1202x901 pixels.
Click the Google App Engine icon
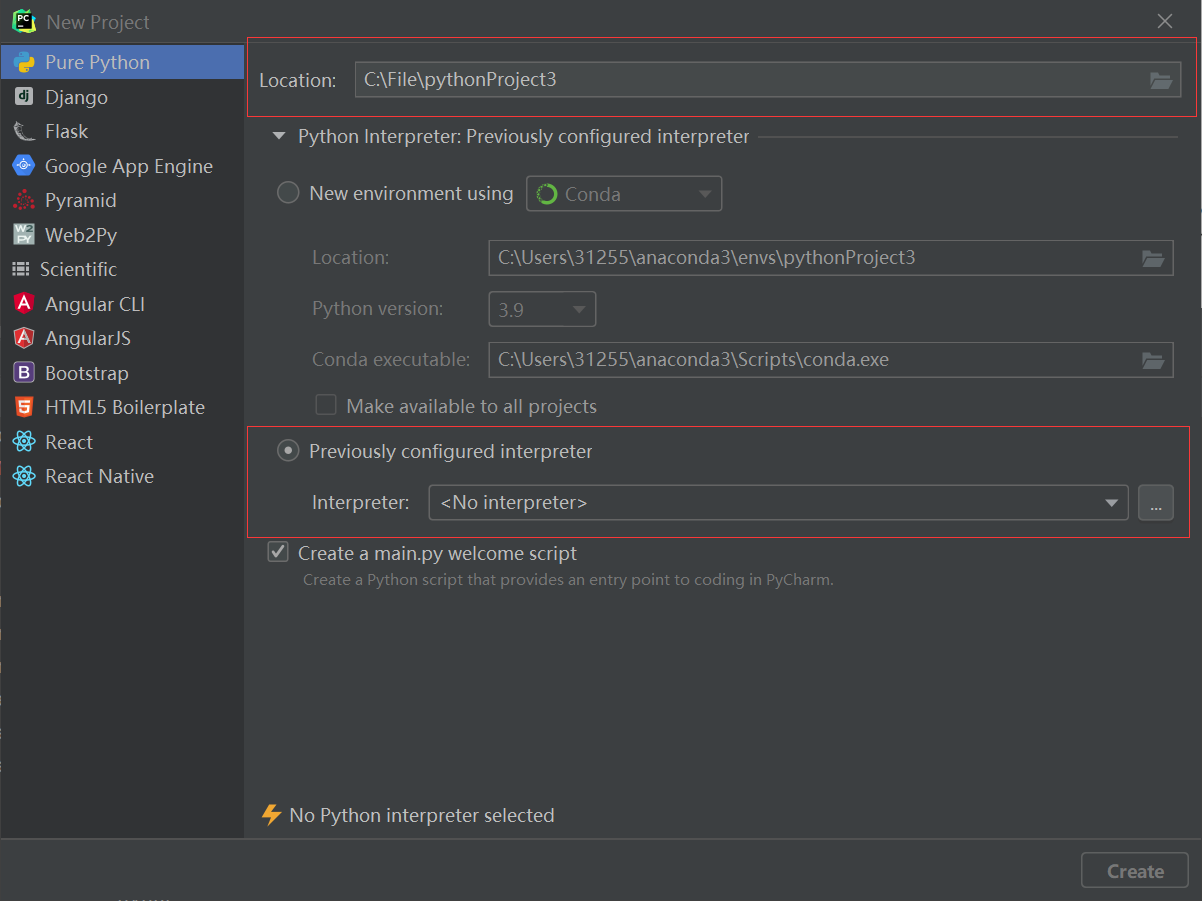(x=24, y=166)
